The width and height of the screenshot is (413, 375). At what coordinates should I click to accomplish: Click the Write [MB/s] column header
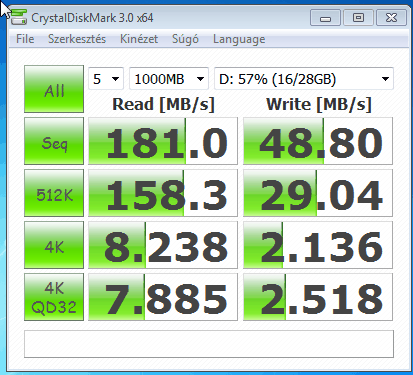click(x=319, y=104)
